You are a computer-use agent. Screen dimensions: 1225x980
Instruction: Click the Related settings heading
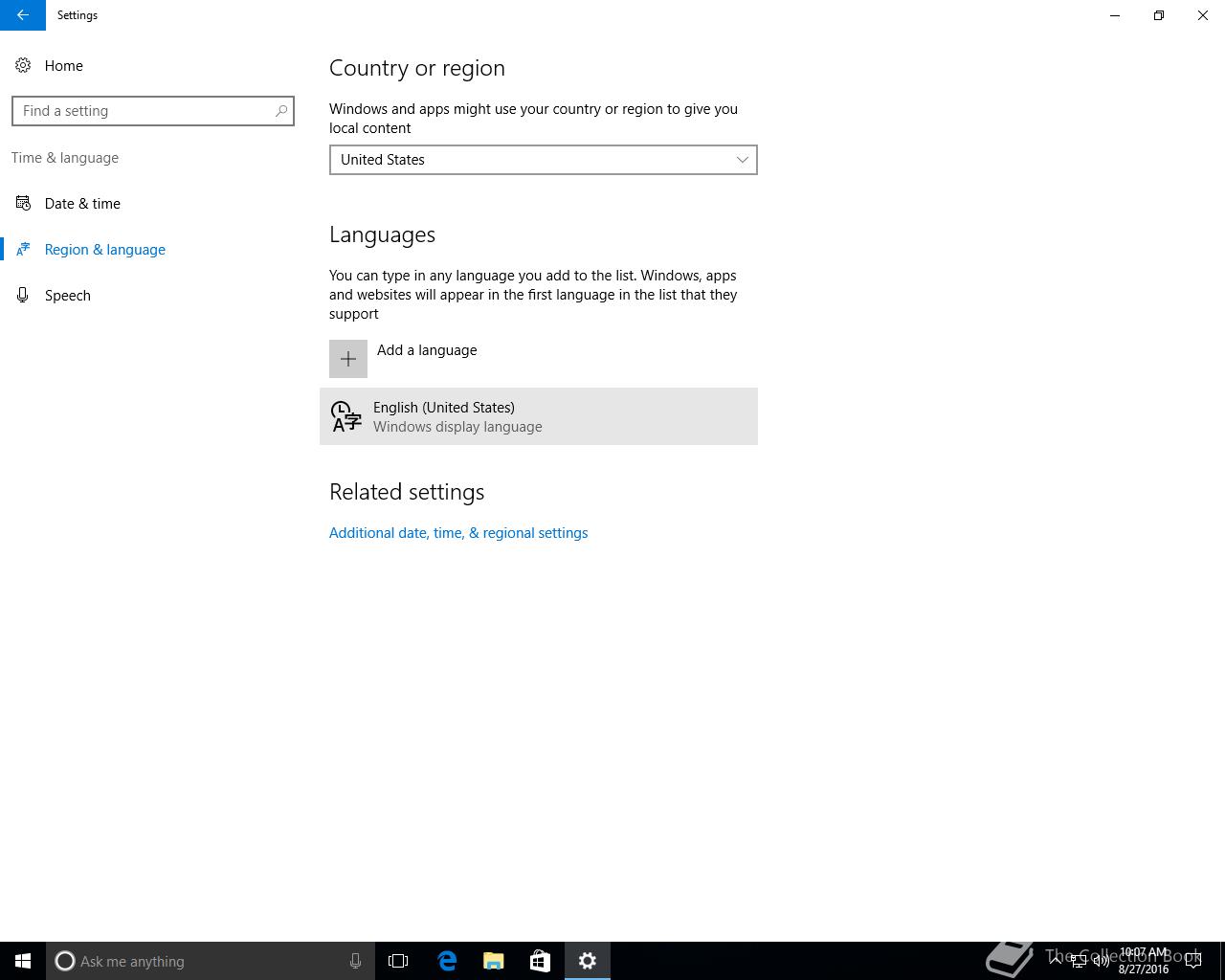pos(407,492)
